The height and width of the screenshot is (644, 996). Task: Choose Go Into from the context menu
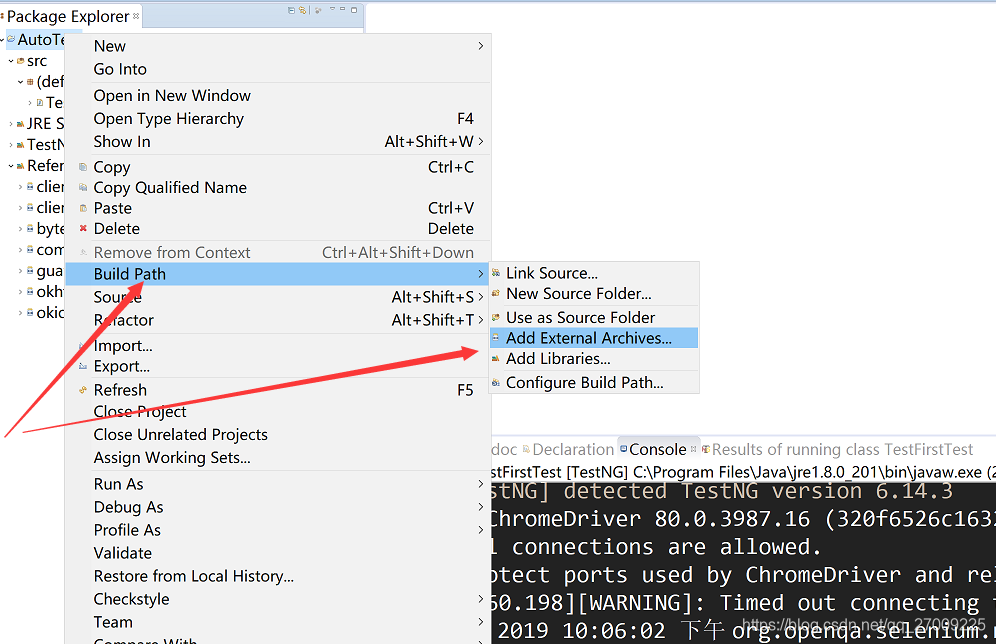click(278, 69)
